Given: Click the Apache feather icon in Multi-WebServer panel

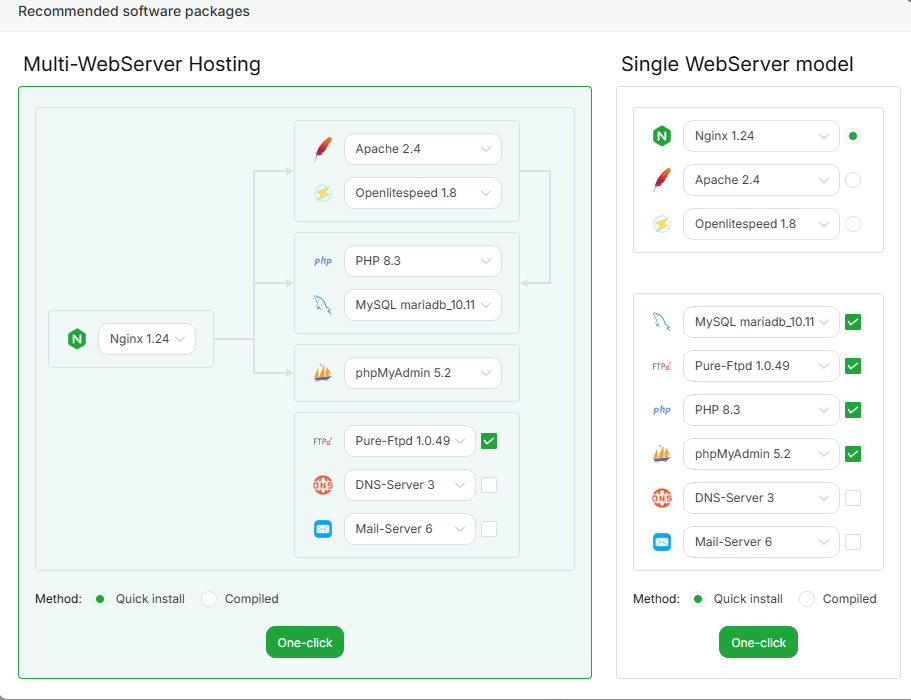Looking at the screenshot, I should [x=322, y=149].
